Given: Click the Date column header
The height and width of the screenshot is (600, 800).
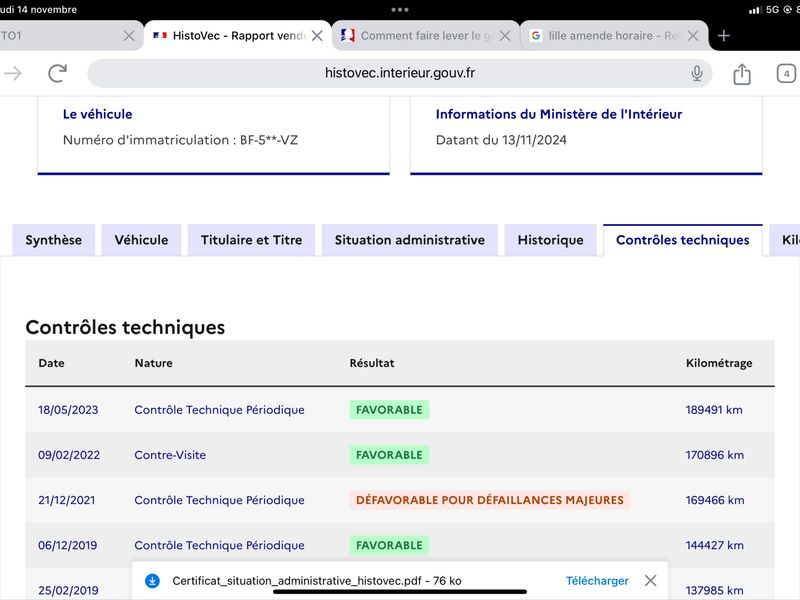Looking at the screenshot, I should (52, 363).
